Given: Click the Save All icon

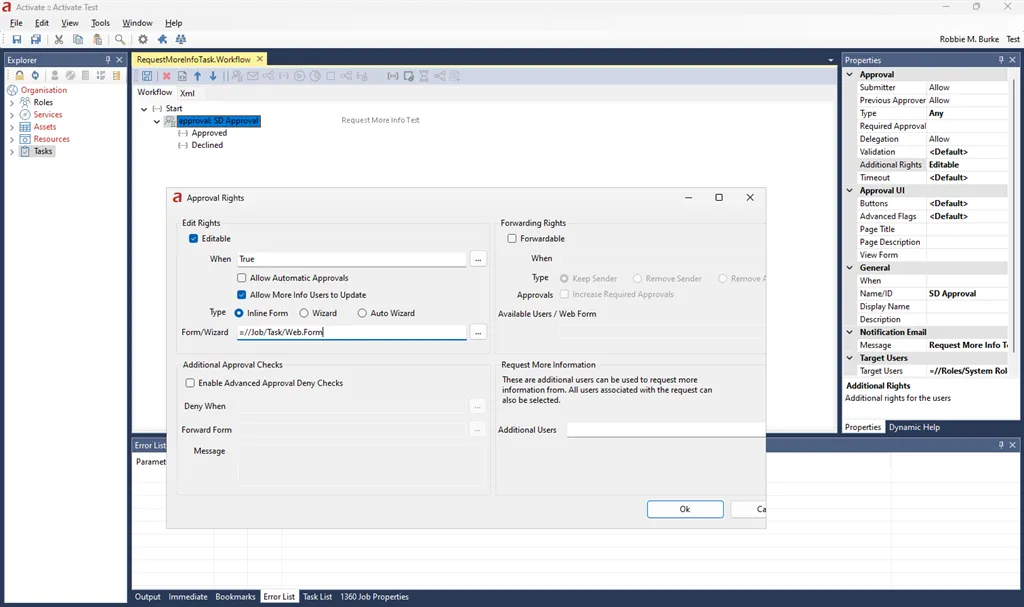Looking at the screenshot, I should 36,39.
